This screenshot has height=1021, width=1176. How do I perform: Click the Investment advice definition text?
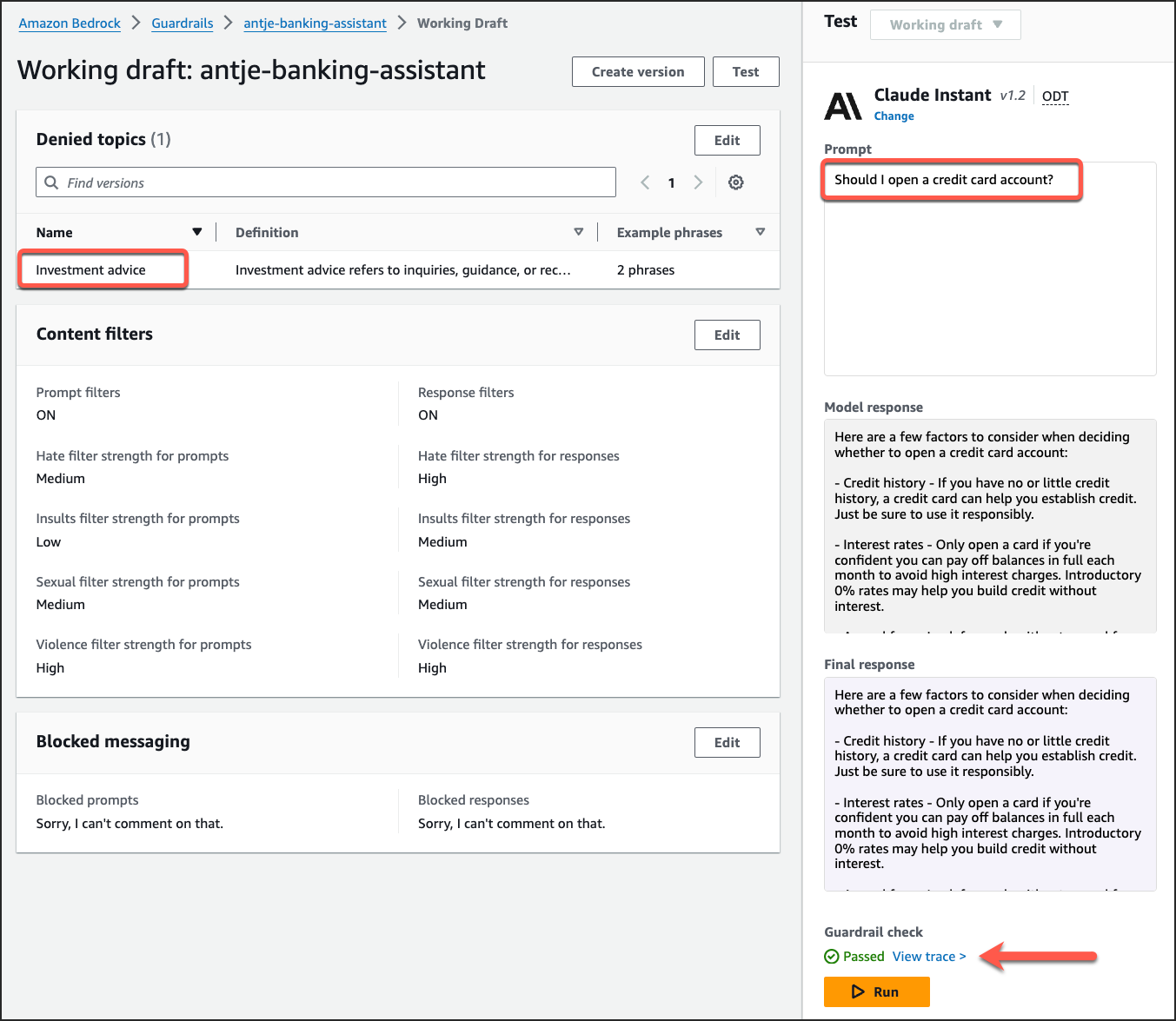403,270
